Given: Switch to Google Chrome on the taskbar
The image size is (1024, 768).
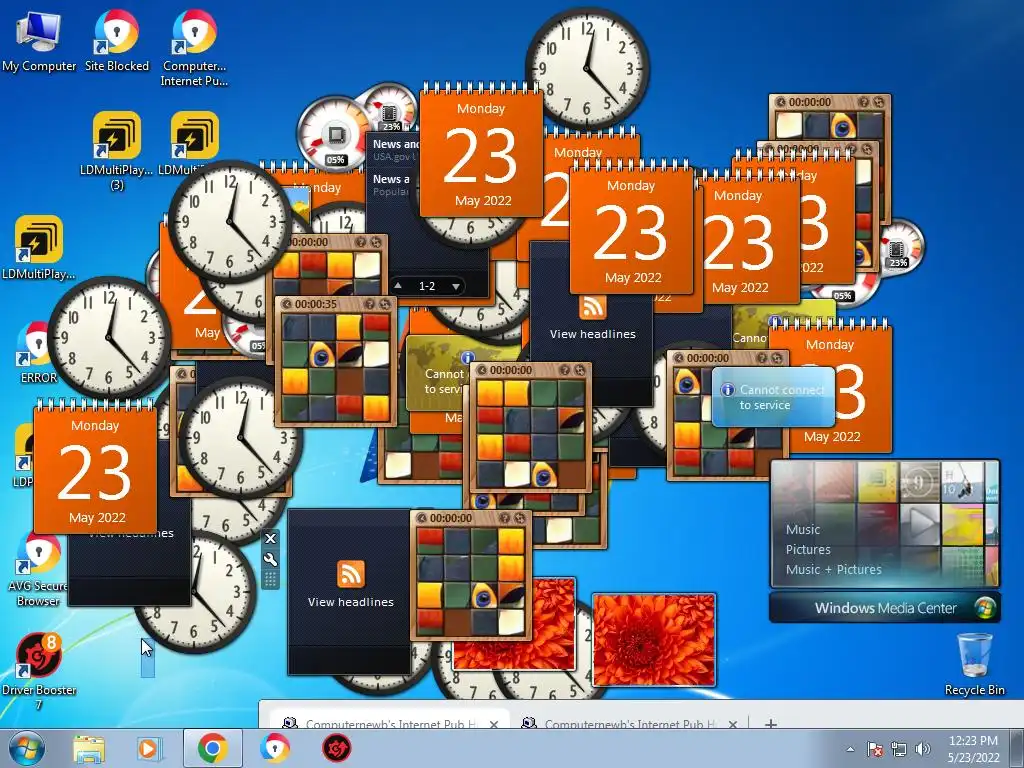Looking at the screenshot, I should pyautogui.click(x=212, y=748).
